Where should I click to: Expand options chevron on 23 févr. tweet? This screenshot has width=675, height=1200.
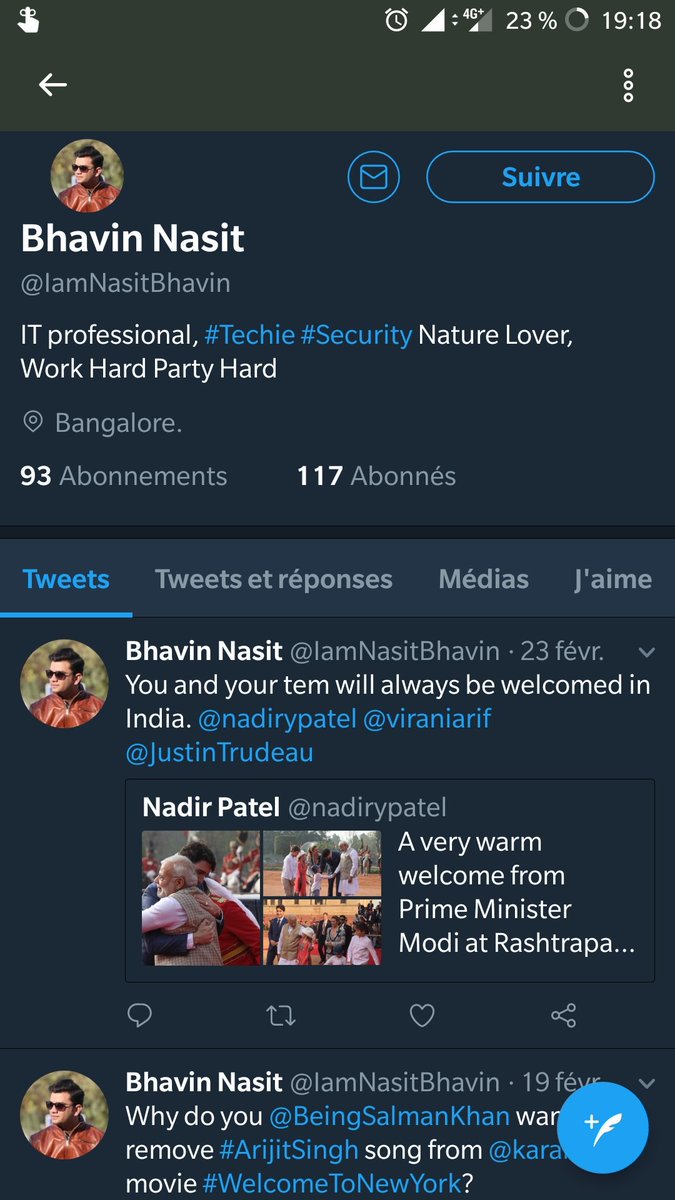[x=646, y=652]
